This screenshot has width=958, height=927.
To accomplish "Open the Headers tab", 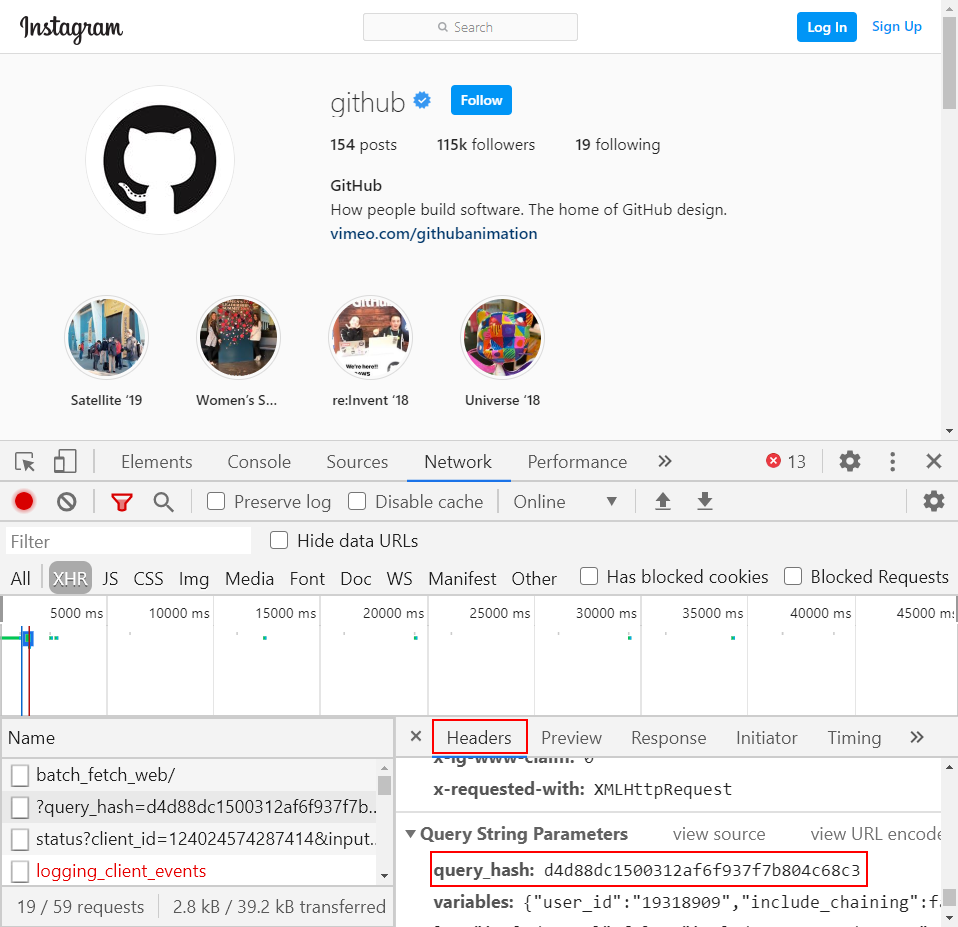I will pyautogui.click(x=479, y=737).
